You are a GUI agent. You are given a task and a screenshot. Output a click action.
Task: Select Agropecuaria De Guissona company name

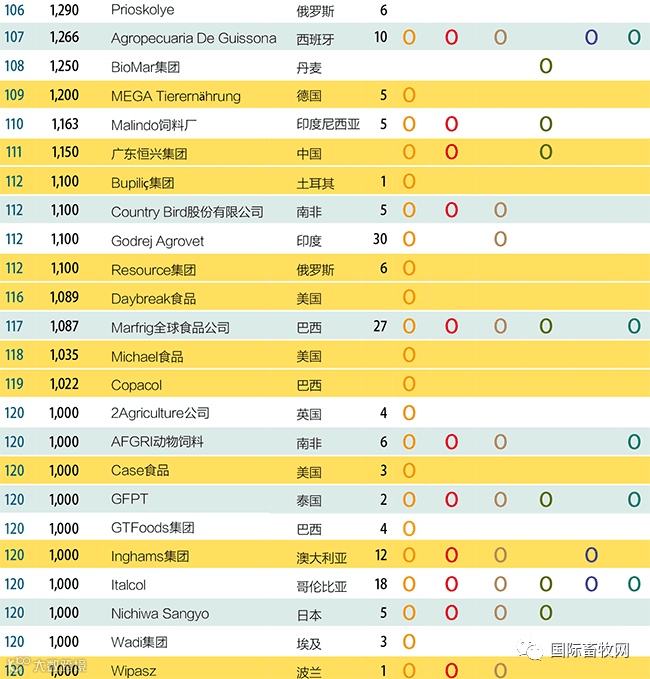[x=194, y=38]
